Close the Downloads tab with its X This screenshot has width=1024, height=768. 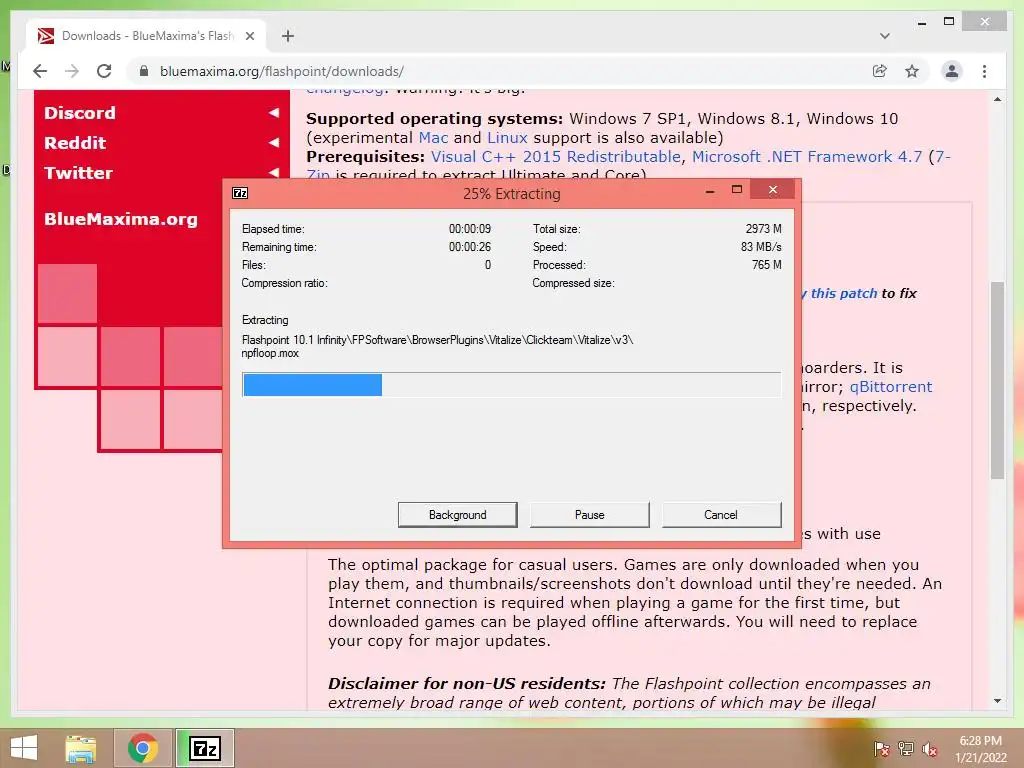click(249, 36)
